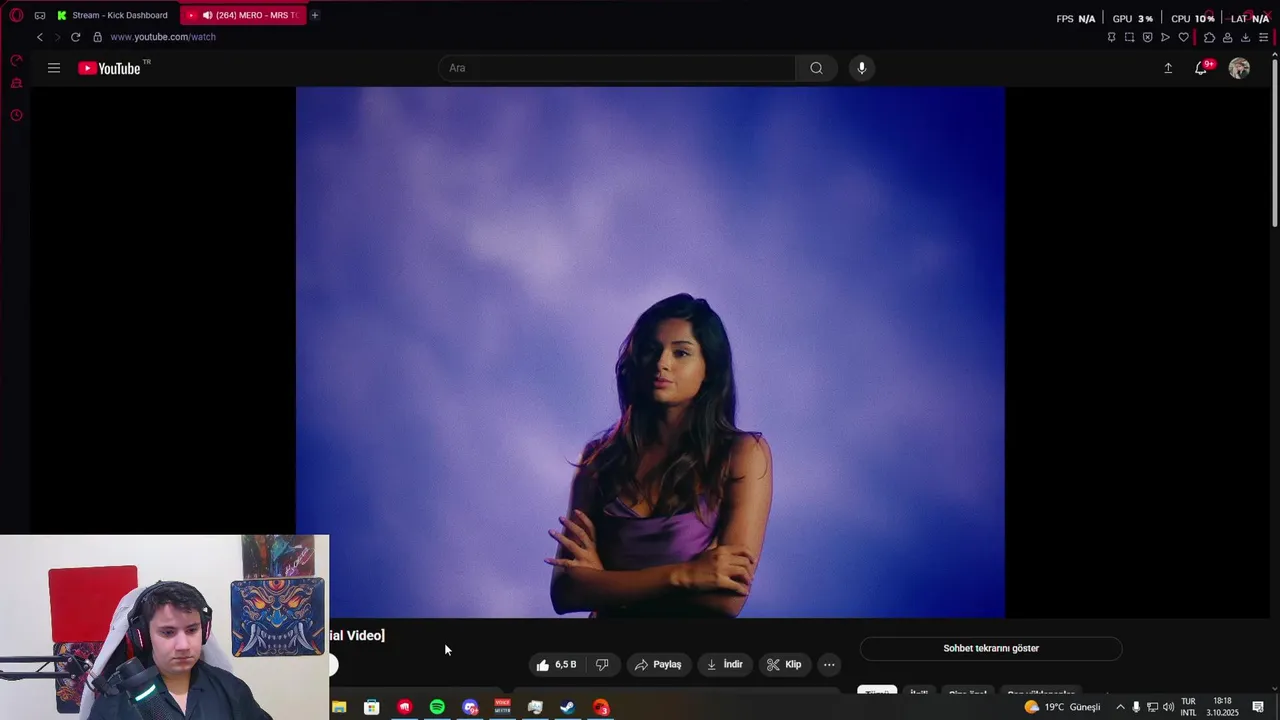Image resolution: width=1280 pixels, height=720 pixels.
Task: Share the video via Paylaş button
Action: coord(658,664)
